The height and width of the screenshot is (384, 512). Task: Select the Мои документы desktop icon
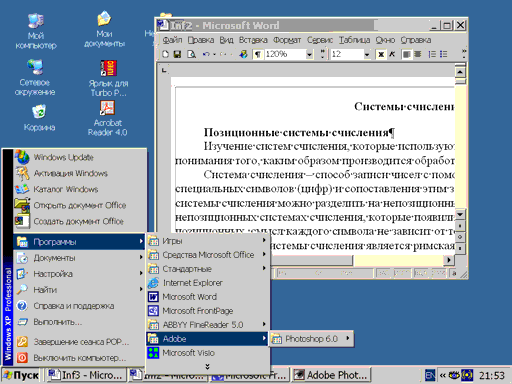[104, 29]
